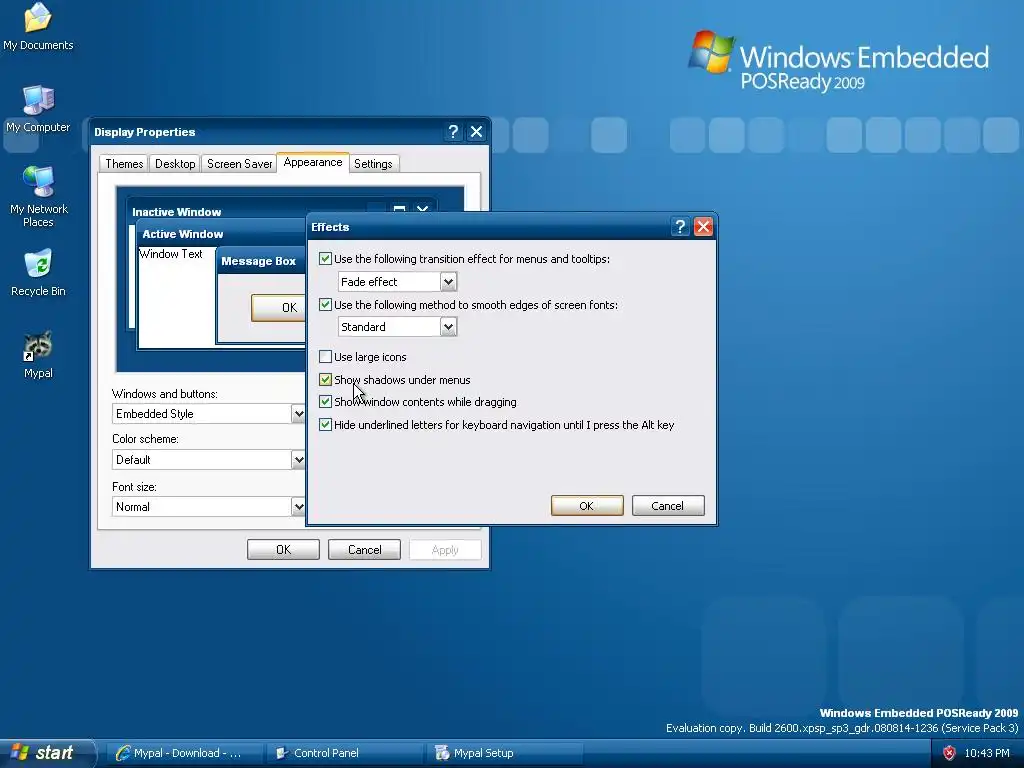Image resolution: width=1024 pixels, height=768 pixels.
Task: Open the Font size Normal dropdown
Action: coord(208,507)
